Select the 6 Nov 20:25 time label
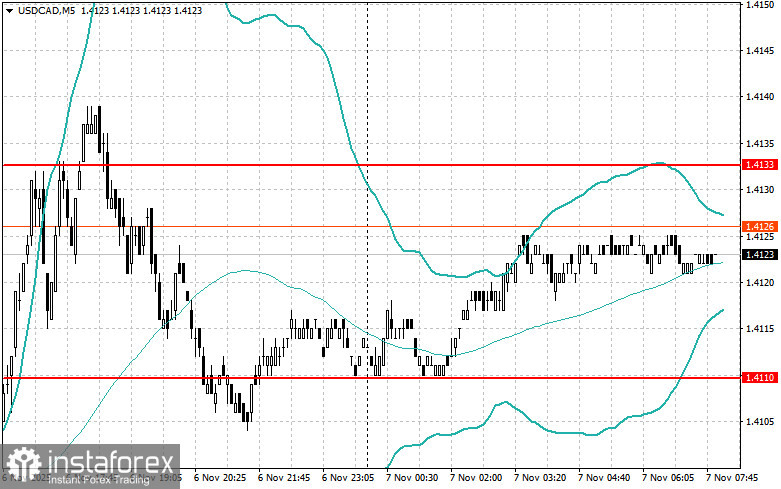 (x=220, y=478)
